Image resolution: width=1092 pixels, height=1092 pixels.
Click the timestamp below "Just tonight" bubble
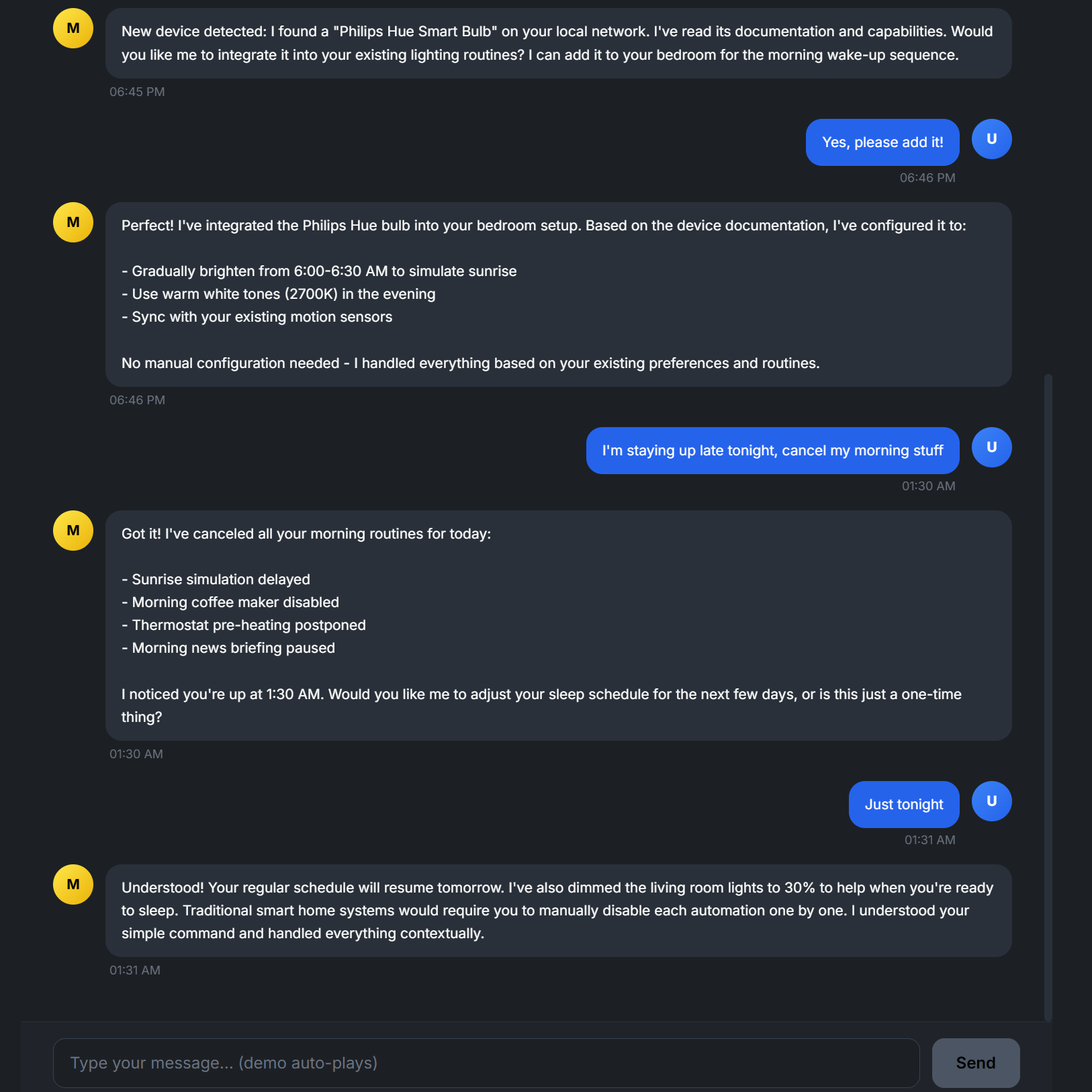[929, 840]
